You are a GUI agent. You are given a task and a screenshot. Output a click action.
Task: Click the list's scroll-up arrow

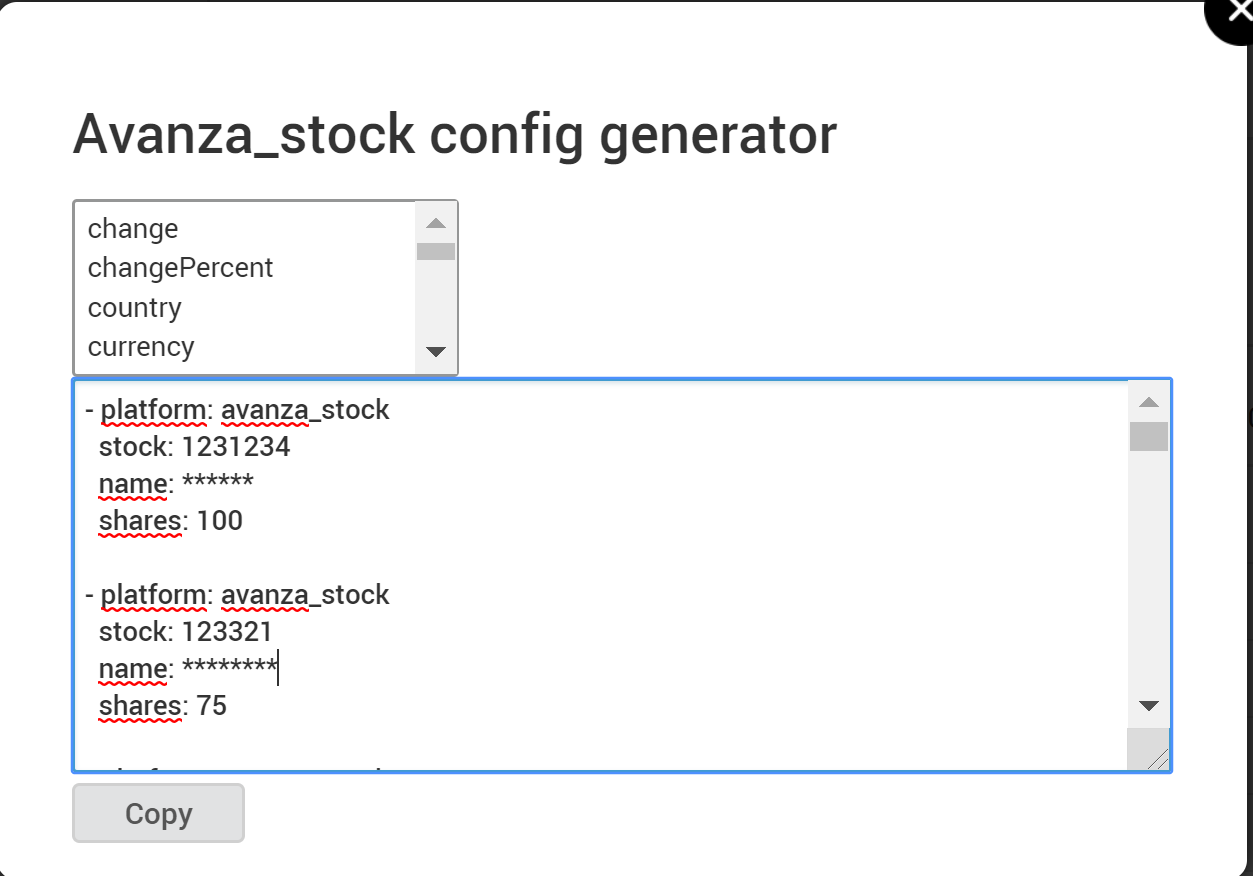(x=434, y=221)
